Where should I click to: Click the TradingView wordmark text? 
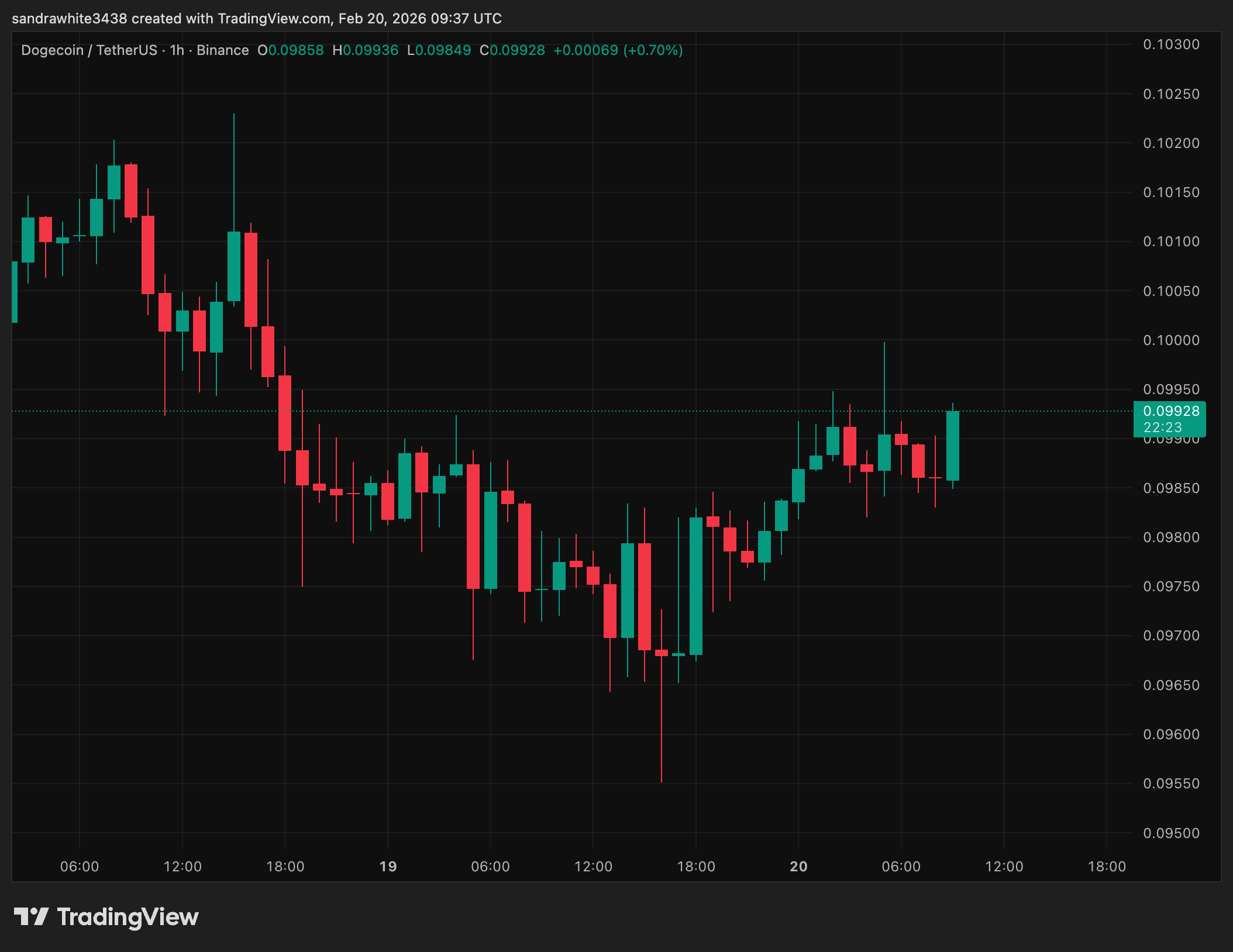(x=128, y=917)
